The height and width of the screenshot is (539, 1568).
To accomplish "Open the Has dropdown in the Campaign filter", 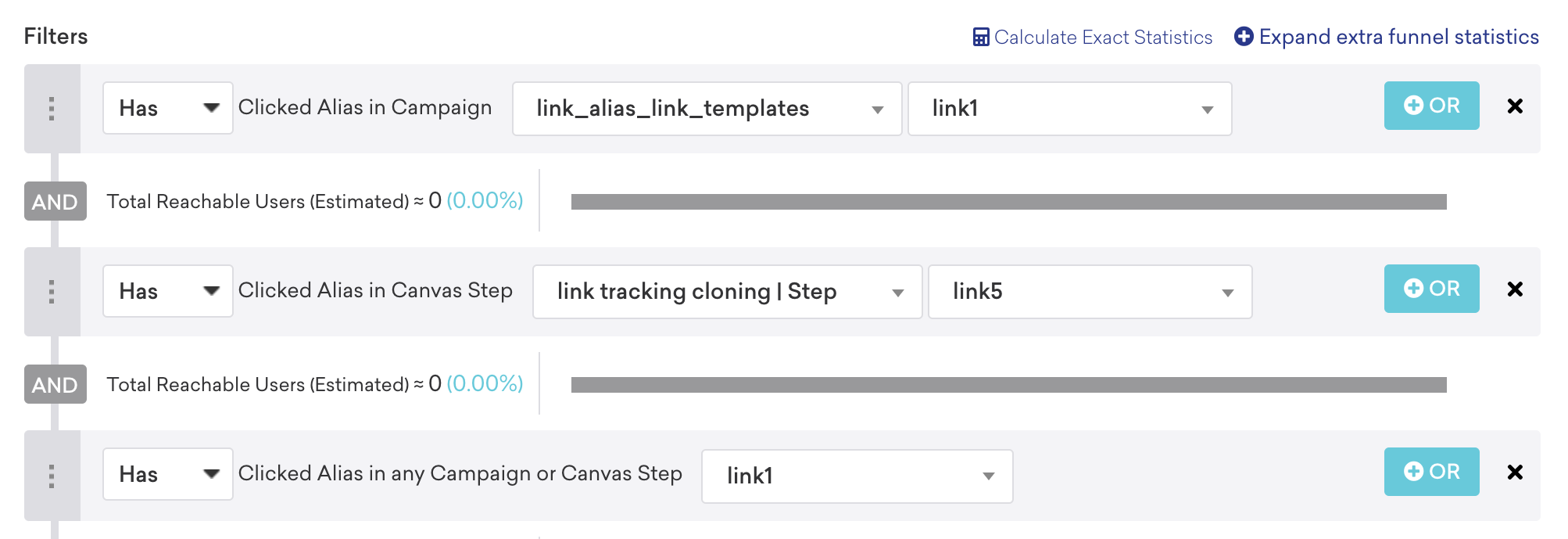I will [168, 108].
